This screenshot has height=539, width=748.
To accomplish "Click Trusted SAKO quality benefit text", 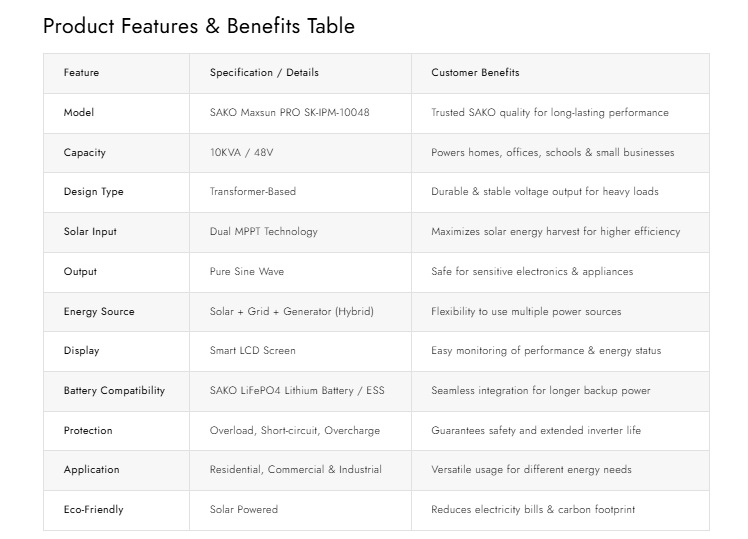I will [x=549, y=113].
